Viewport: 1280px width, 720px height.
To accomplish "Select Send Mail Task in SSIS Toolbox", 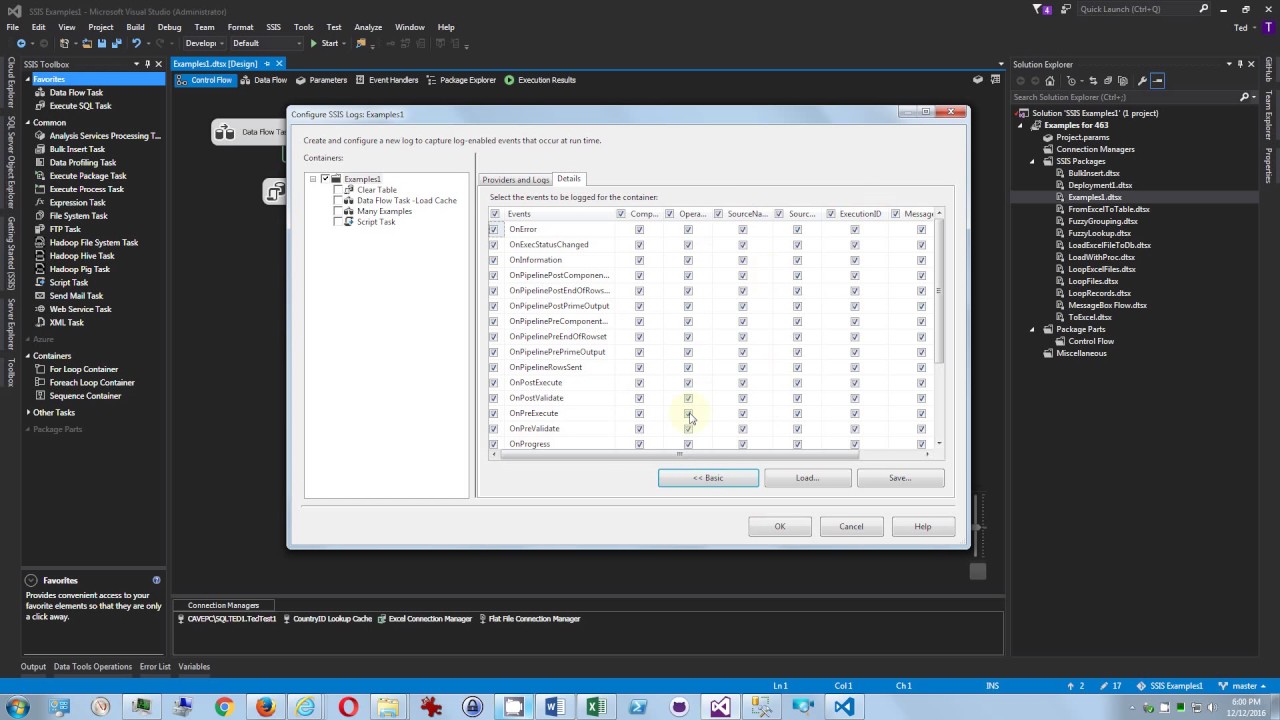I will (x=76, y=296).
